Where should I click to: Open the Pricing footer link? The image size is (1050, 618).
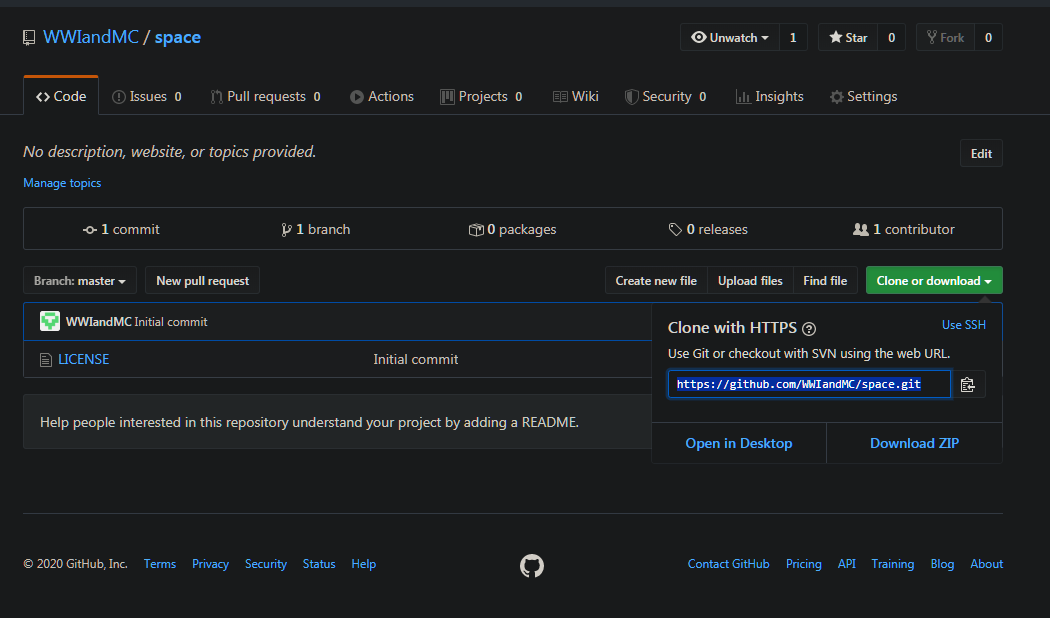click(x=804, y=564)
